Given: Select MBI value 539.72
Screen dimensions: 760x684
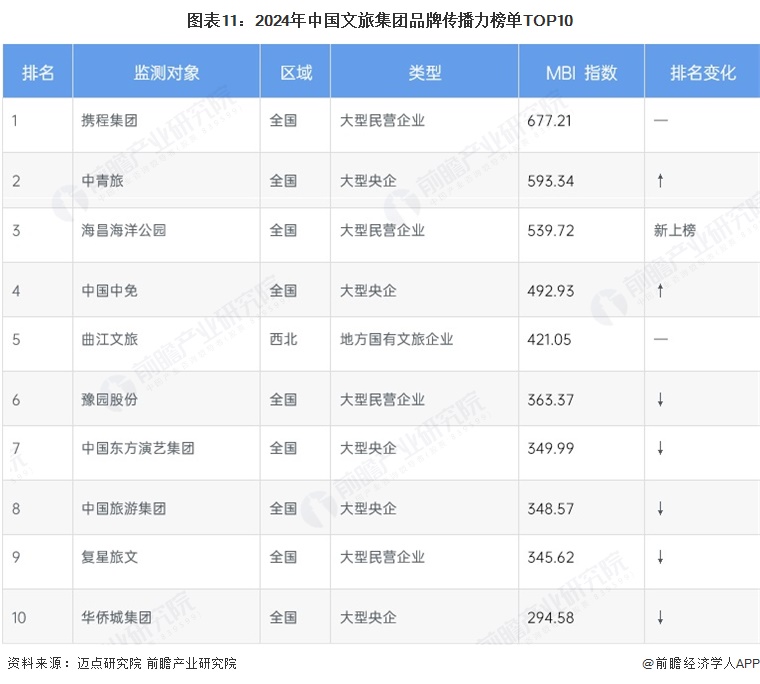Looking at the screenshot, I should (x=551, y=230).
